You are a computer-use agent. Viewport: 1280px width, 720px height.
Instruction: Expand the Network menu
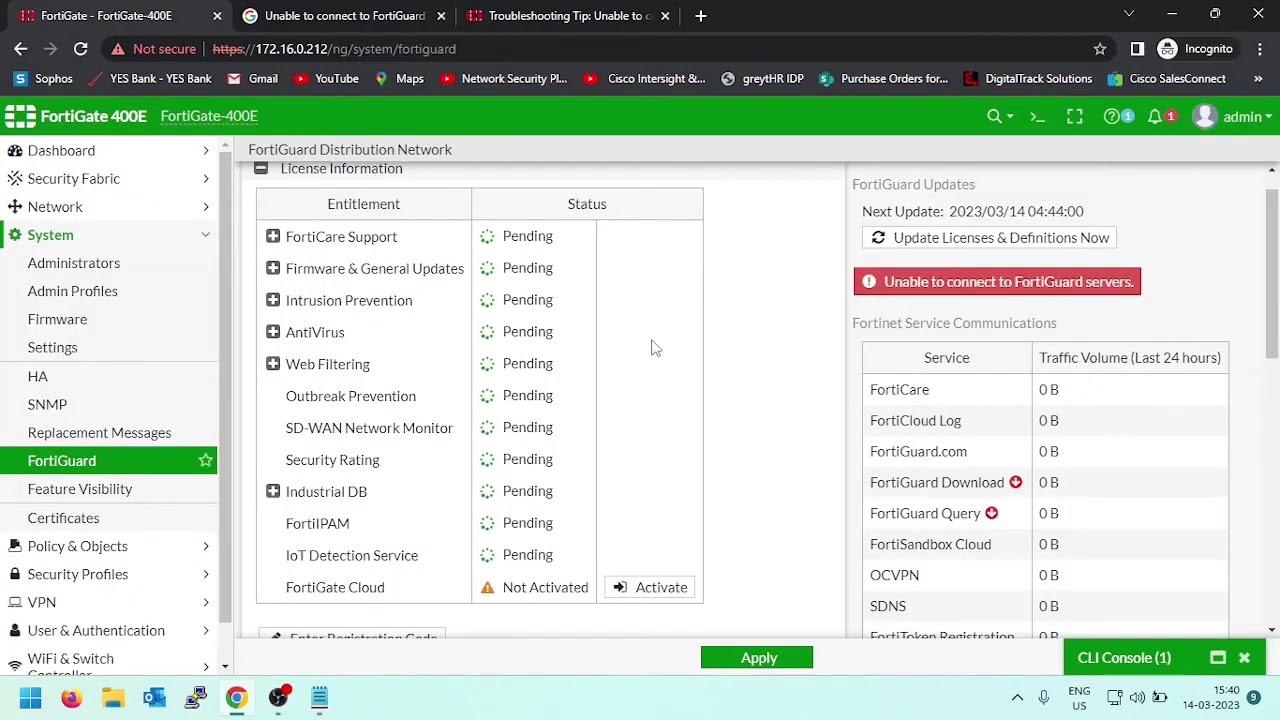[108, 206]
